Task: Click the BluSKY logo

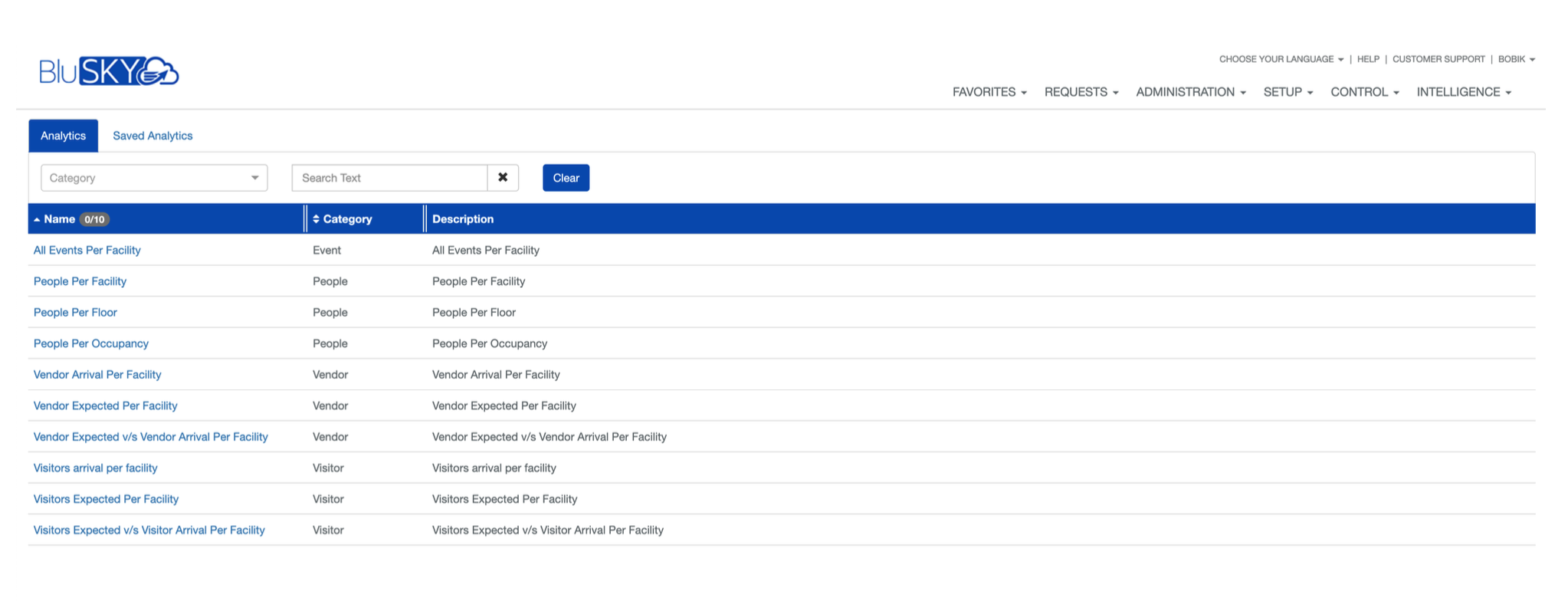Action: 109,71
